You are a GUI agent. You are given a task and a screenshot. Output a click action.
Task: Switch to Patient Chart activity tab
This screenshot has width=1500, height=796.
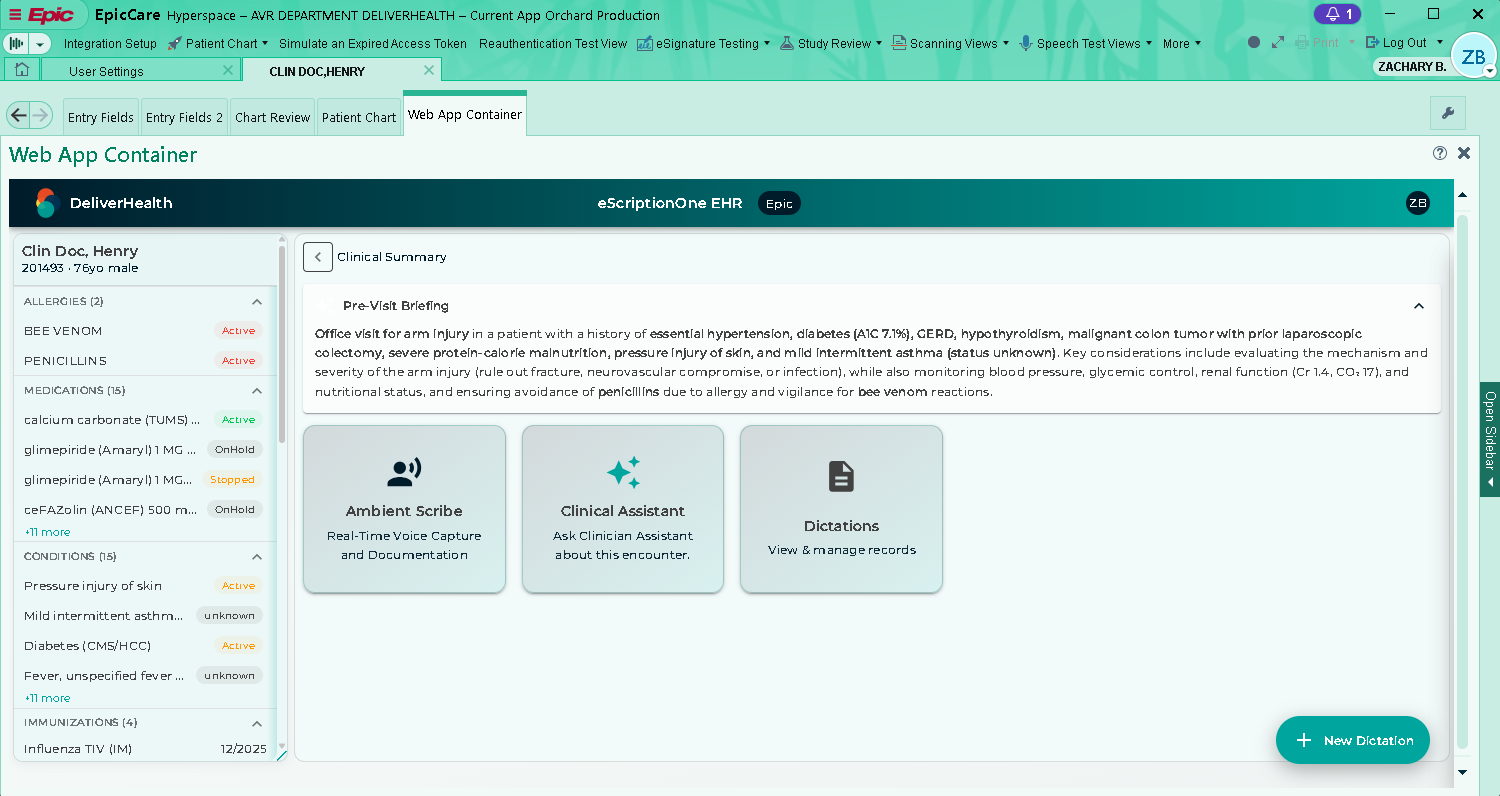359,117
